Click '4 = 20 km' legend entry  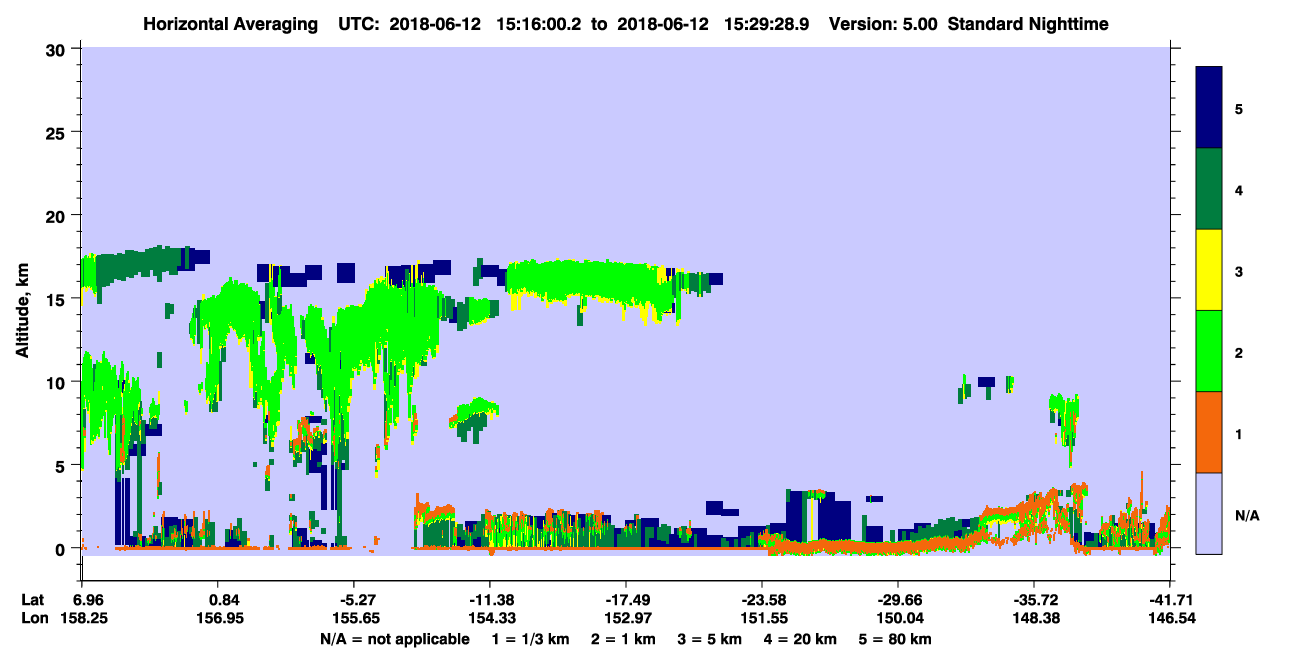click(802, 639)
